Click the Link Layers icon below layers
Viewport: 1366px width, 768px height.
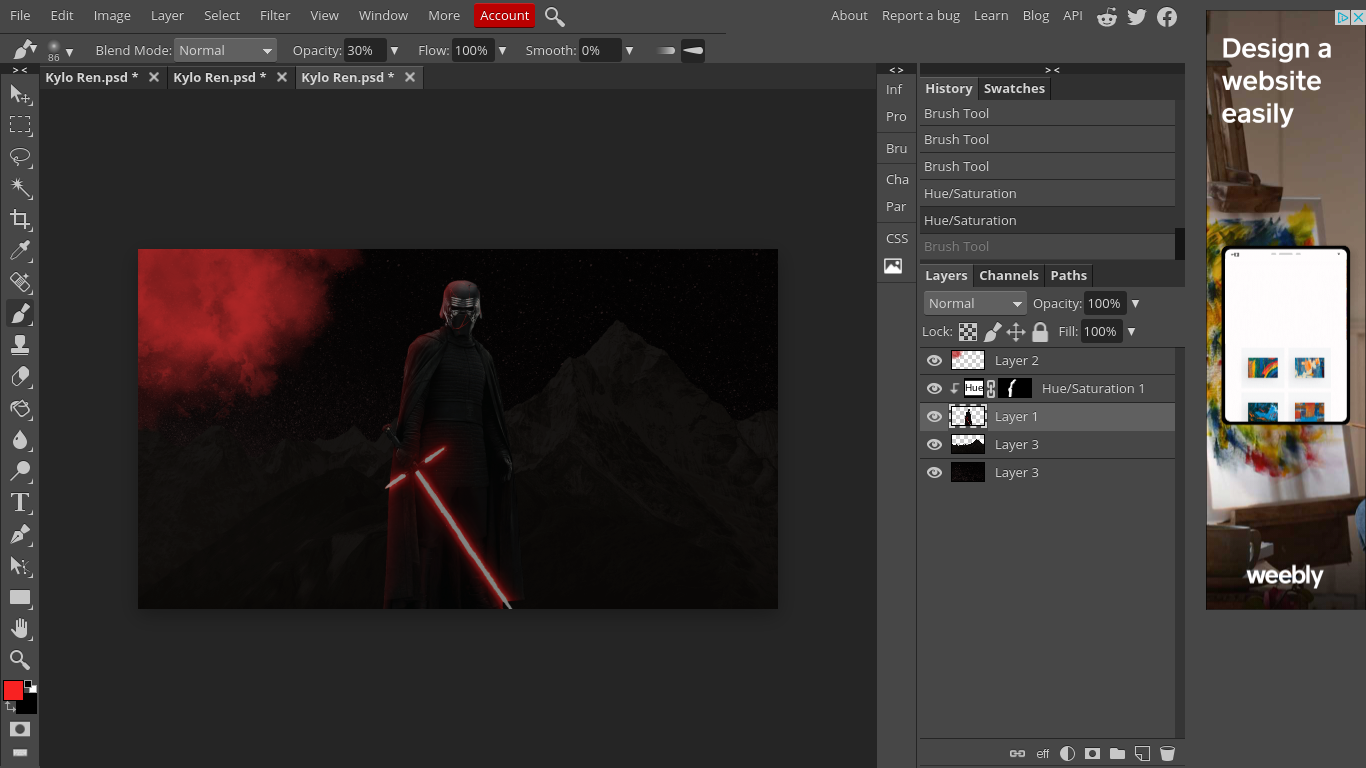[x=1017, y=754]
